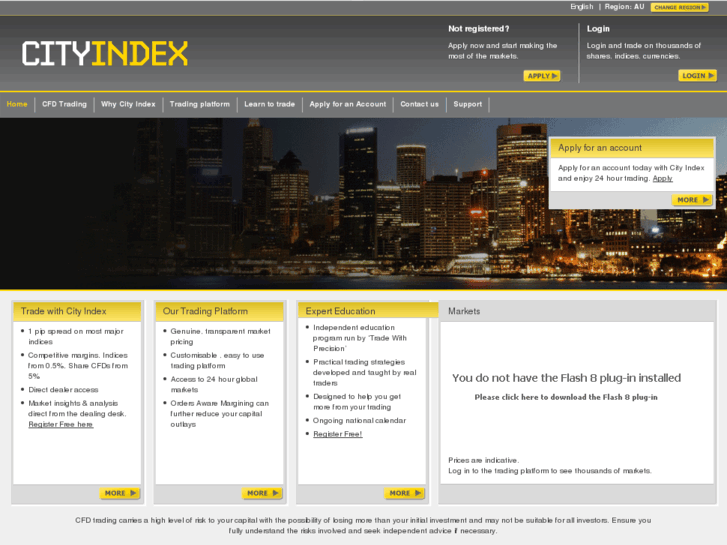The image size is (727, 545).
Task: Select the English language link
Action: click(581, 6)
